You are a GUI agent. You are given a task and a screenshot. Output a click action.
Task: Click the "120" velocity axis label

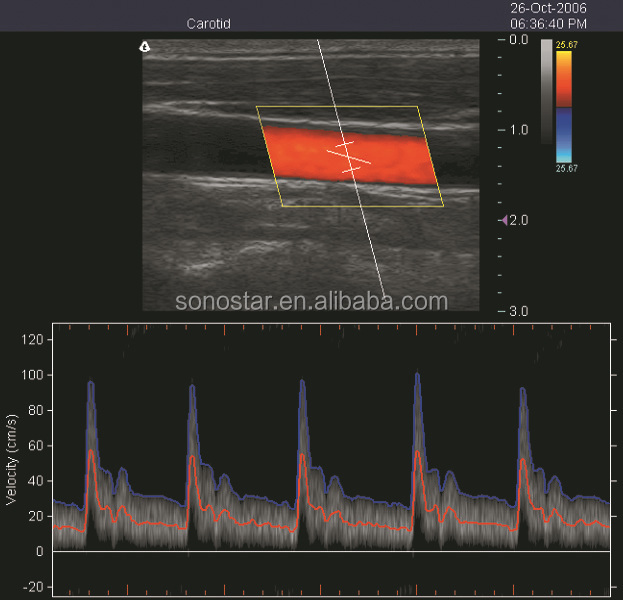(33, 340)
